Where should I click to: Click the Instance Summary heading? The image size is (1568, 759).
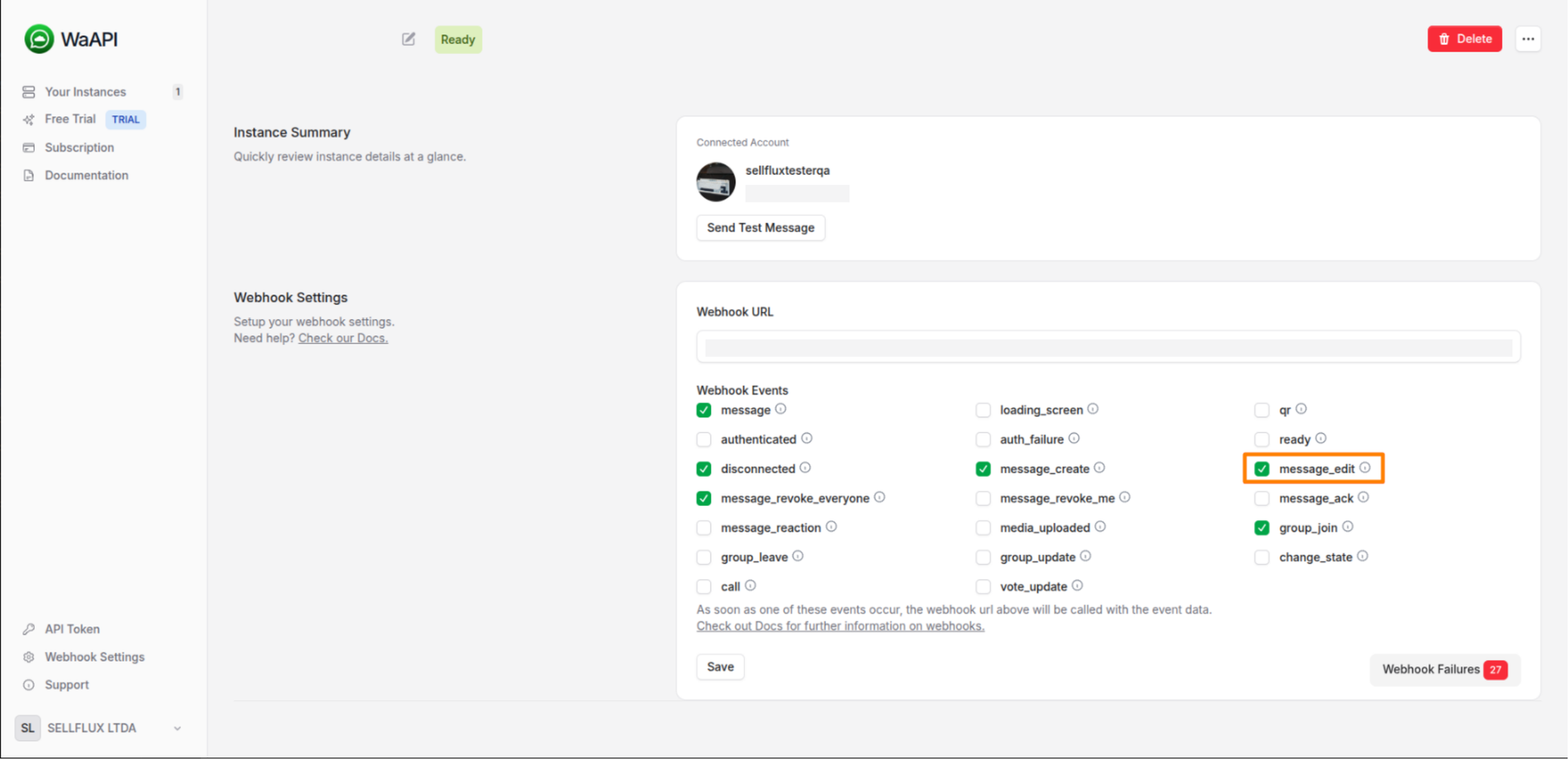click(292, 132)
